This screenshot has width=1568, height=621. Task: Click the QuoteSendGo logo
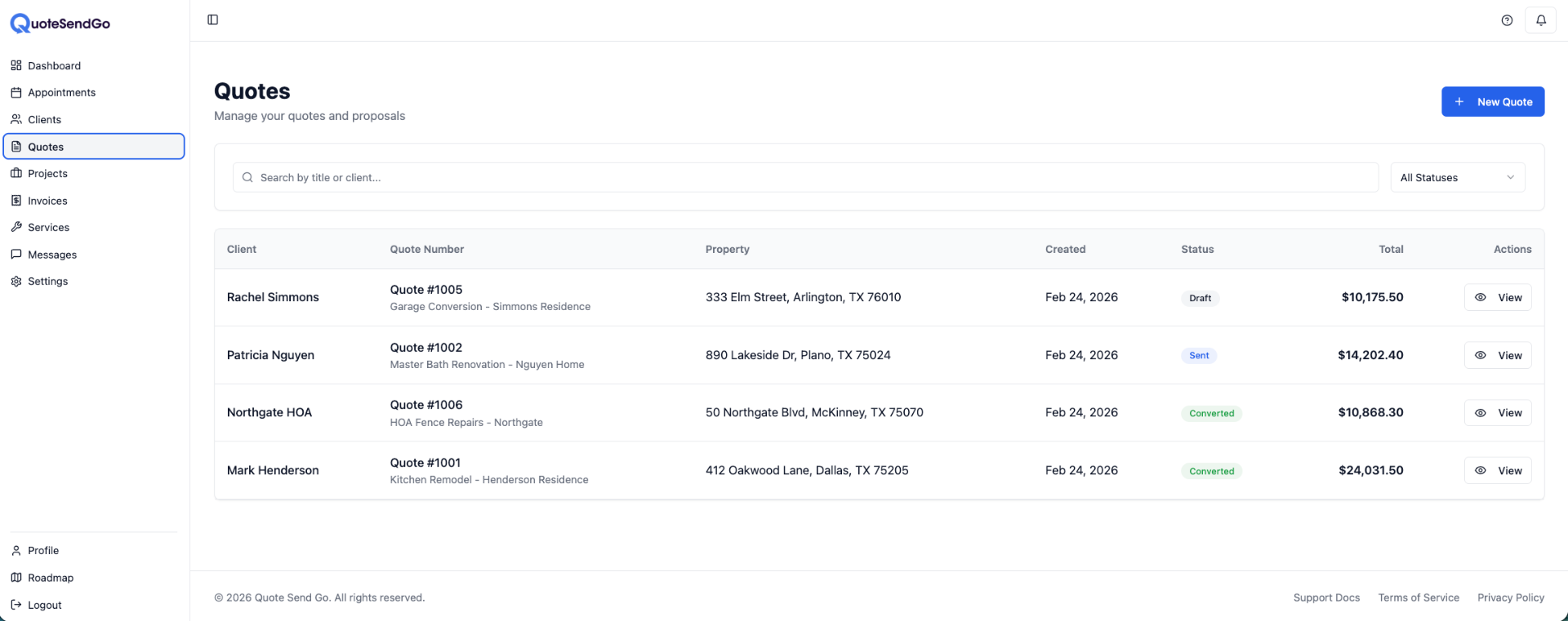(60, 24)
